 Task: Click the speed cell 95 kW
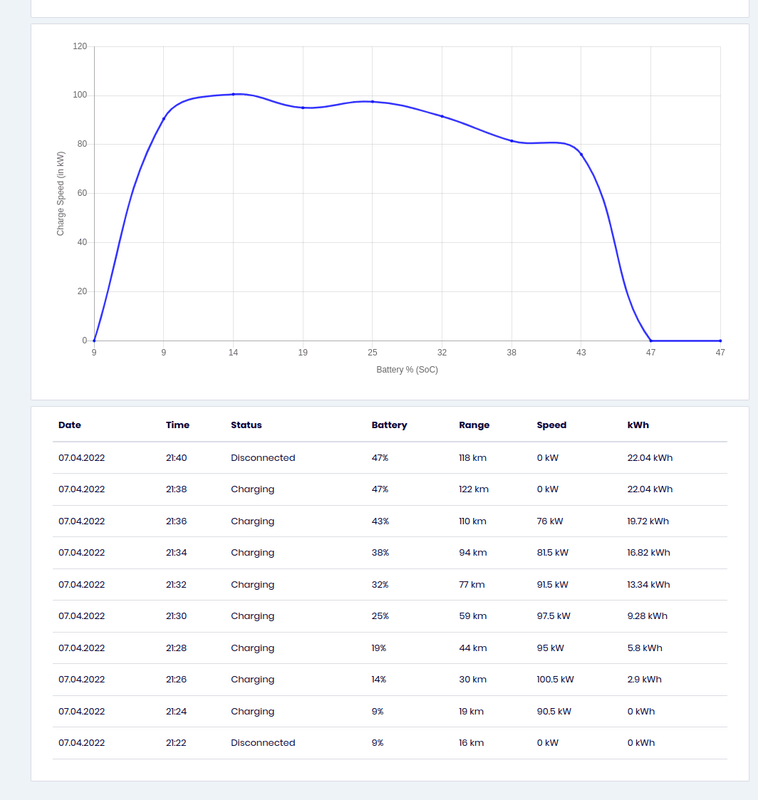[x=550, y=648]
